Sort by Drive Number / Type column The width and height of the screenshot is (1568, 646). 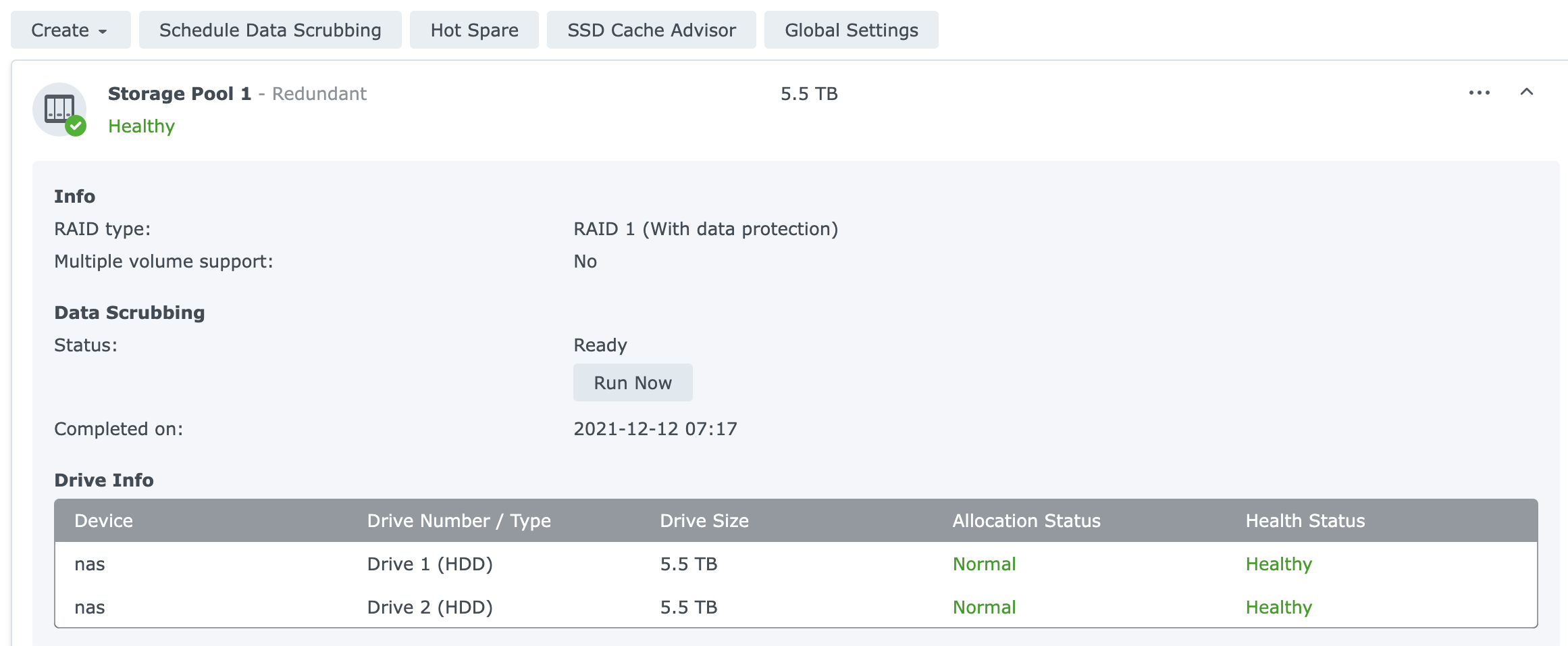(x=459, y=521)
